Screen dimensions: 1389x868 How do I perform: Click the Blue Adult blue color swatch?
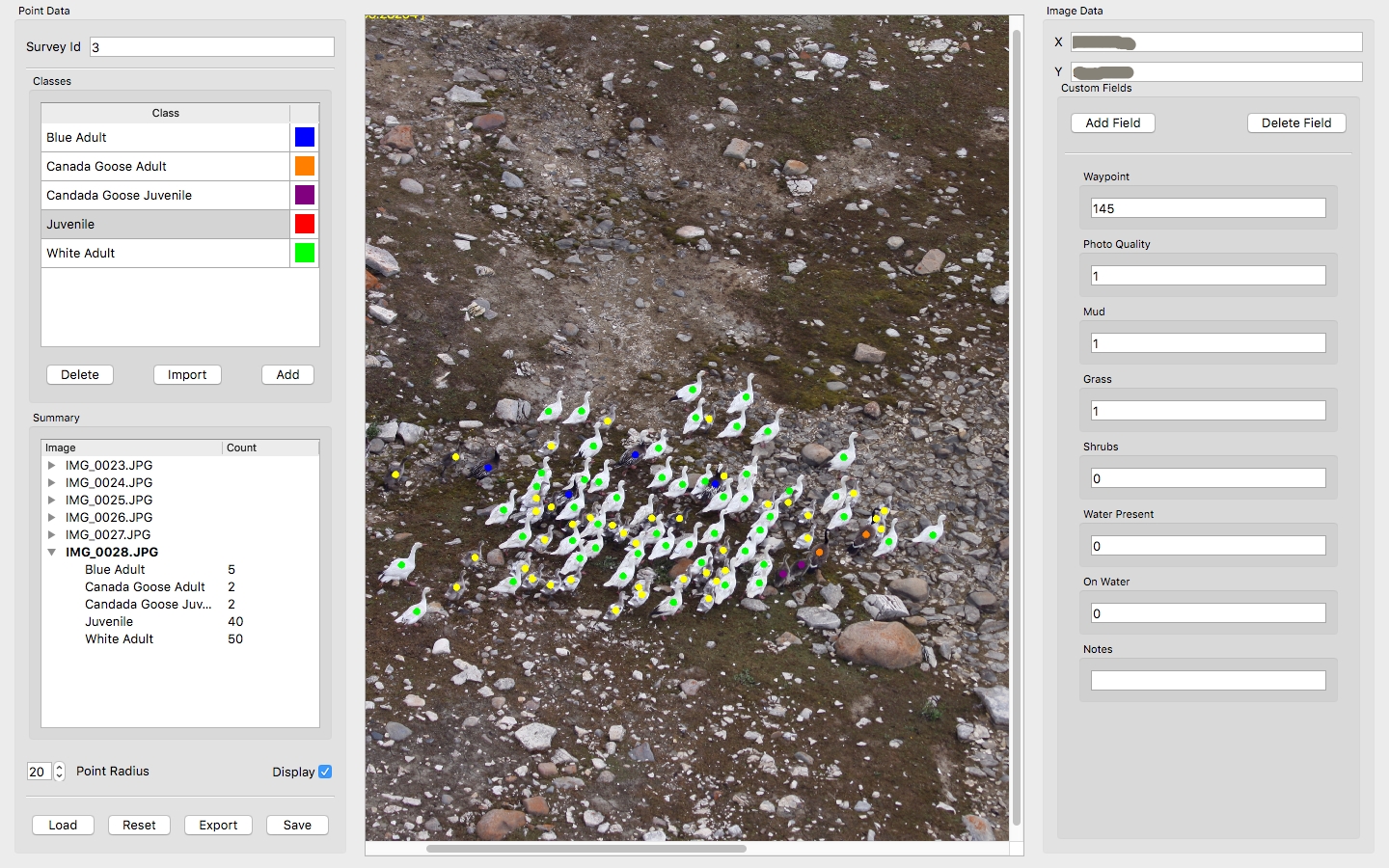pyautogui.click(x=305, y=137)
